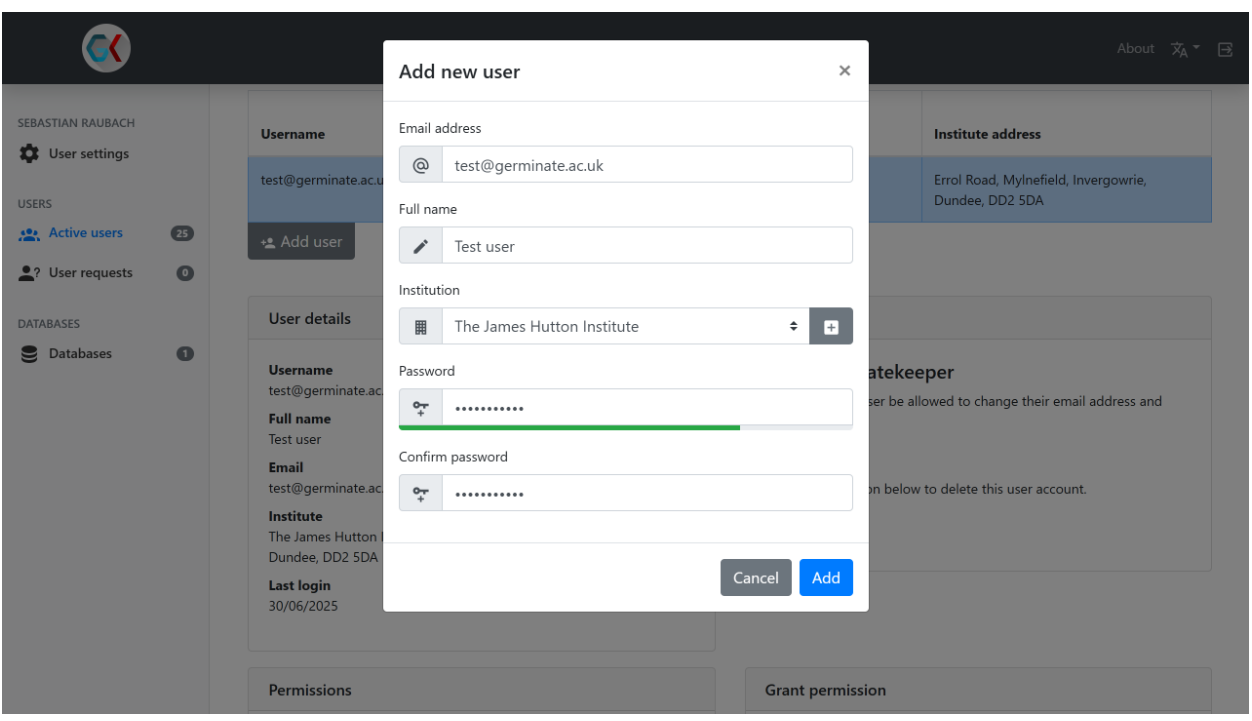Viewport: 1252px width, 721px height.
Task: Click the building icon beside Institution
Action: 421,326
